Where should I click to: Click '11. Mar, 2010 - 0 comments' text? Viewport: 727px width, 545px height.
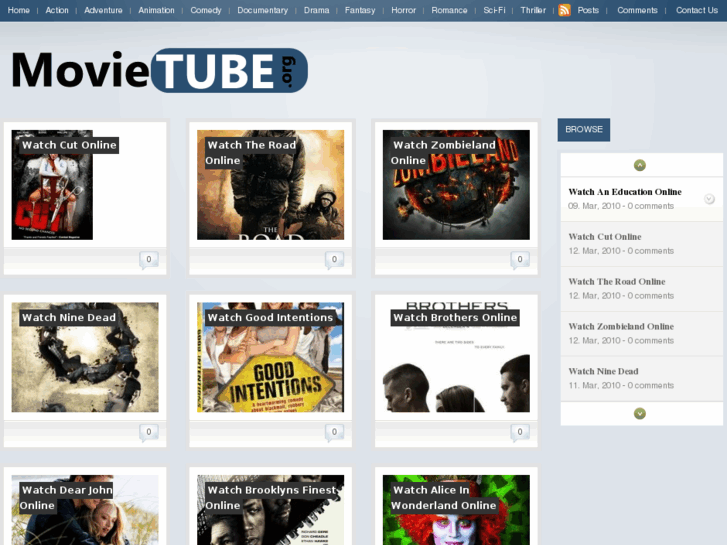[x=621, y=385]
